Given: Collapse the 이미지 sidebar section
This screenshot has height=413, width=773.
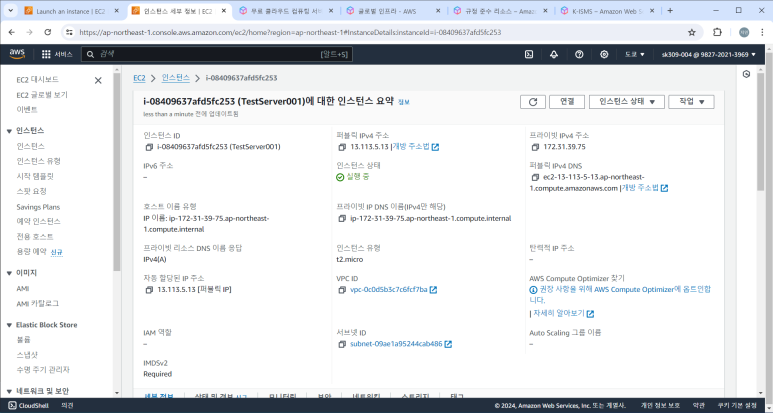Looking at the screenshot, I should tap(9, 273).
